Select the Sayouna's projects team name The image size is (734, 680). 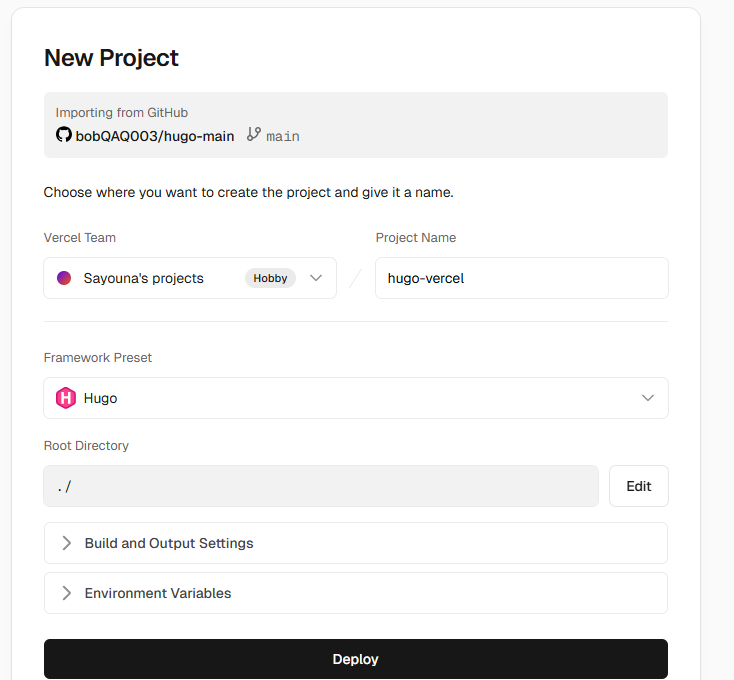pyautogui.click(x=143, y=278)
